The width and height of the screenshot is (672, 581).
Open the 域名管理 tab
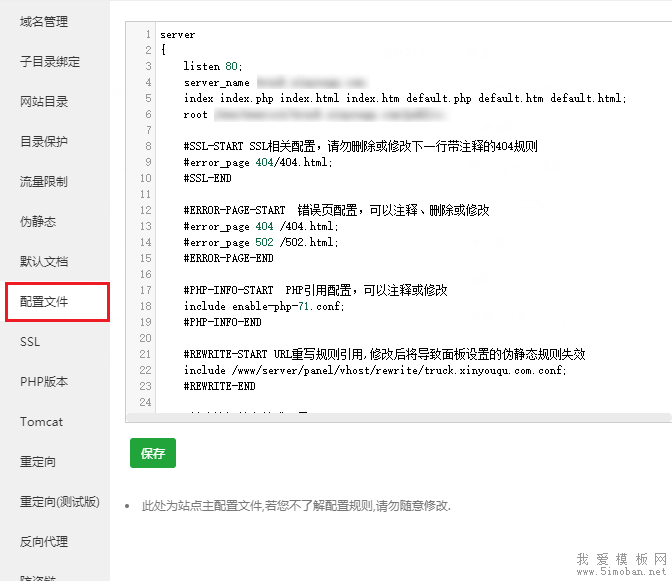tap(44, 22)
